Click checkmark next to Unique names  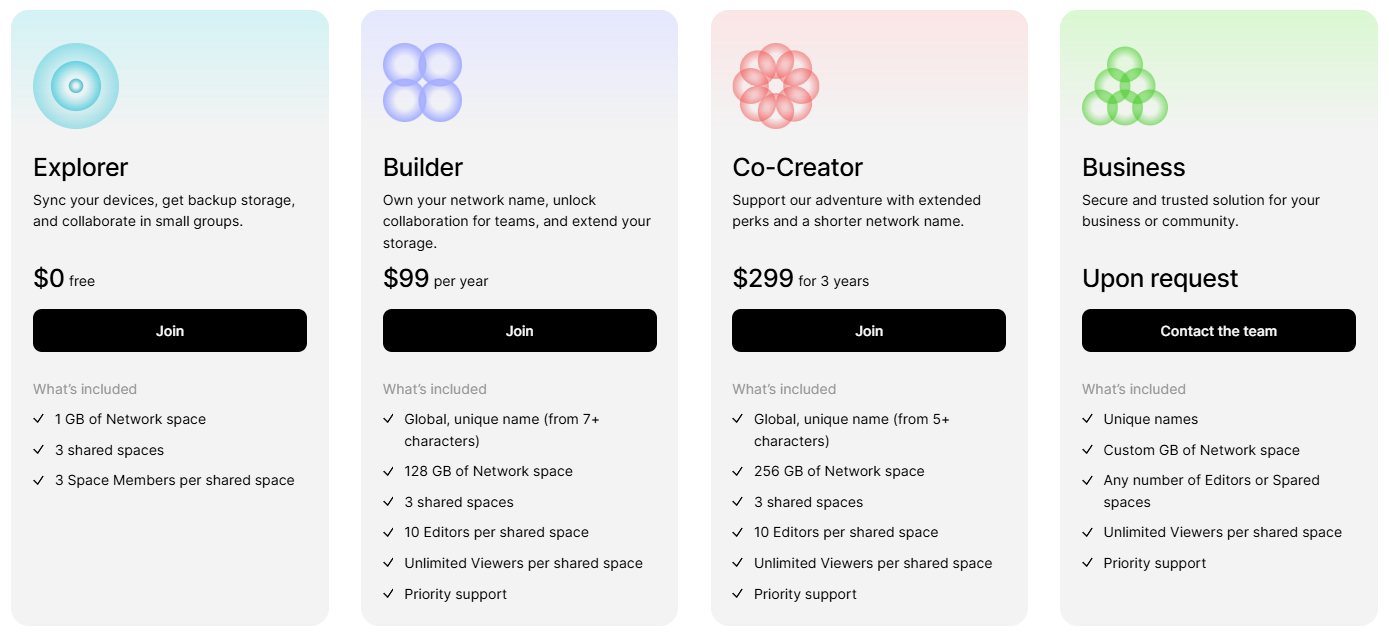tap(1088, 419)
